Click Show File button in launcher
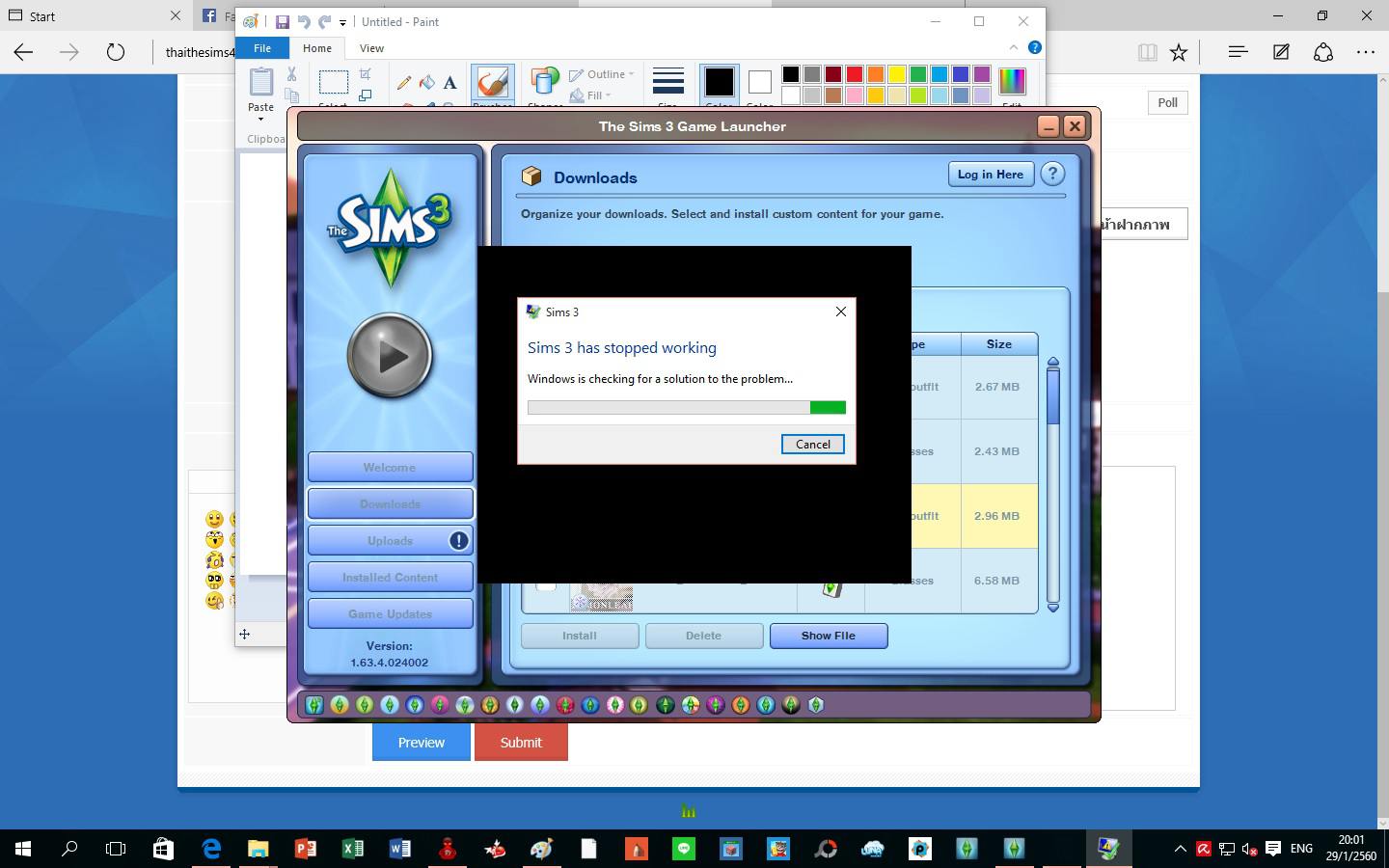 pyautogui.click(x=829, y=636)
